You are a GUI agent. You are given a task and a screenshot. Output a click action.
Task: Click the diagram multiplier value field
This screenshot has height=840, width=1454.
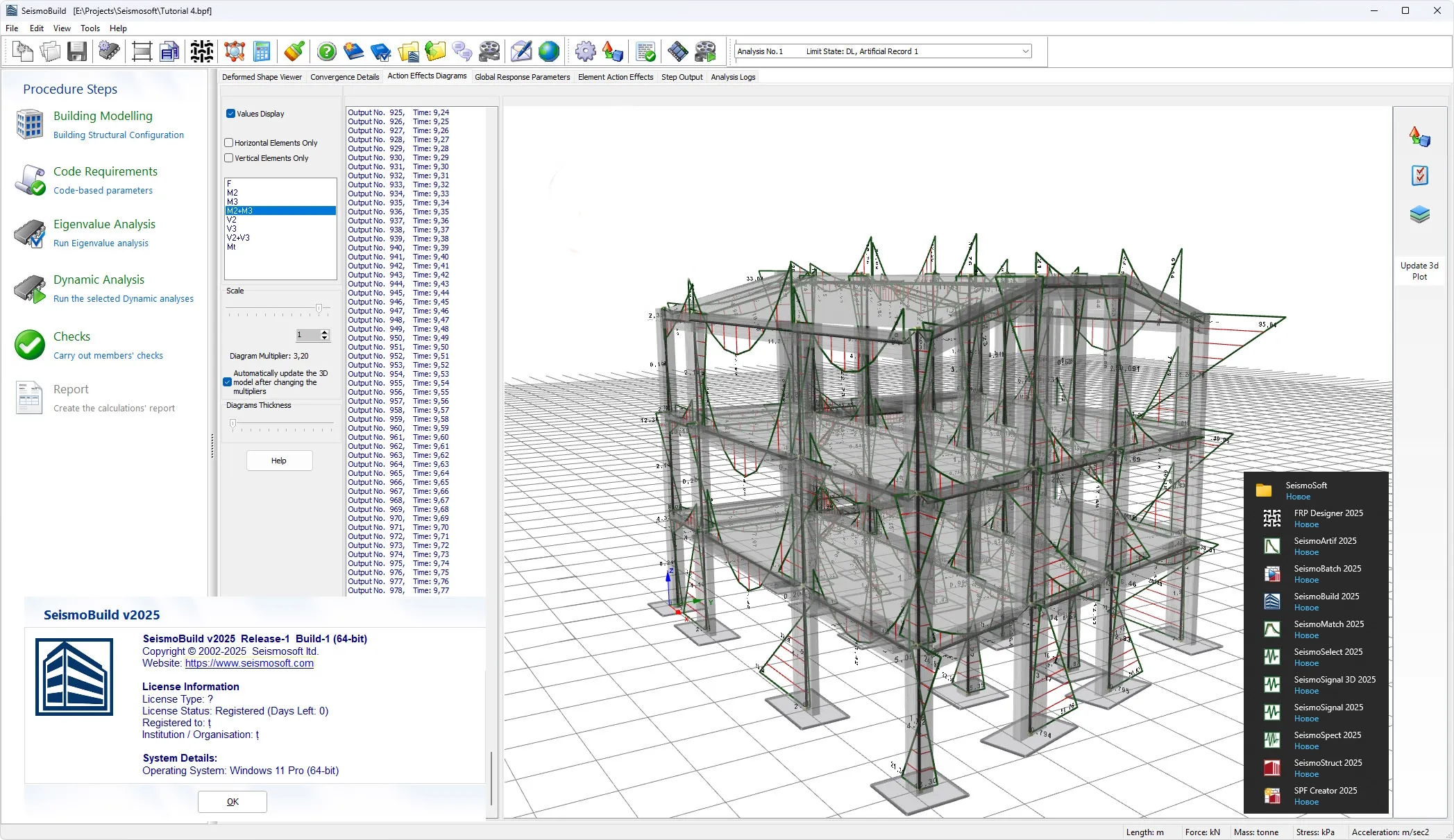click(307, 335)
